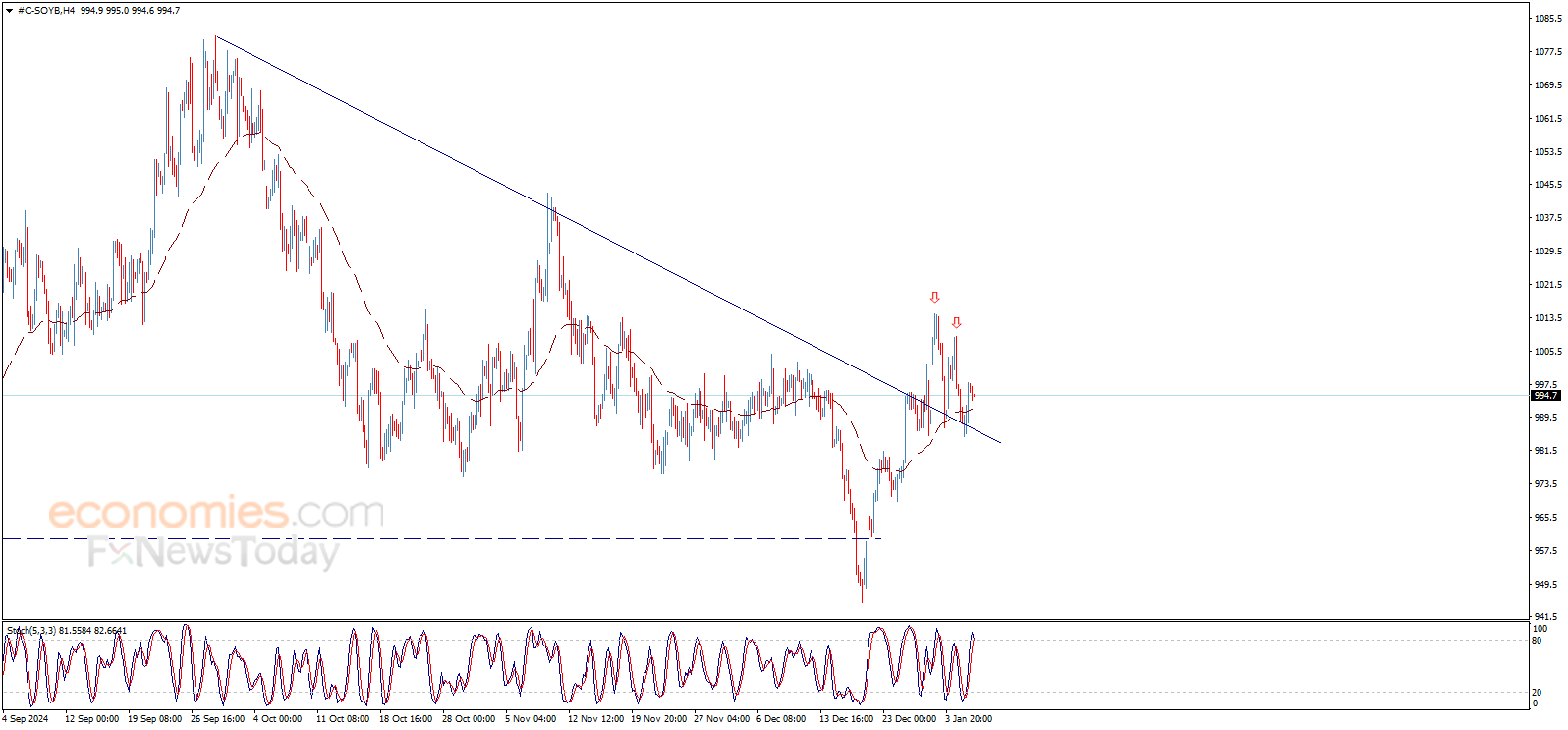Click the 1037.5 price axis label

click(1548, 218)
